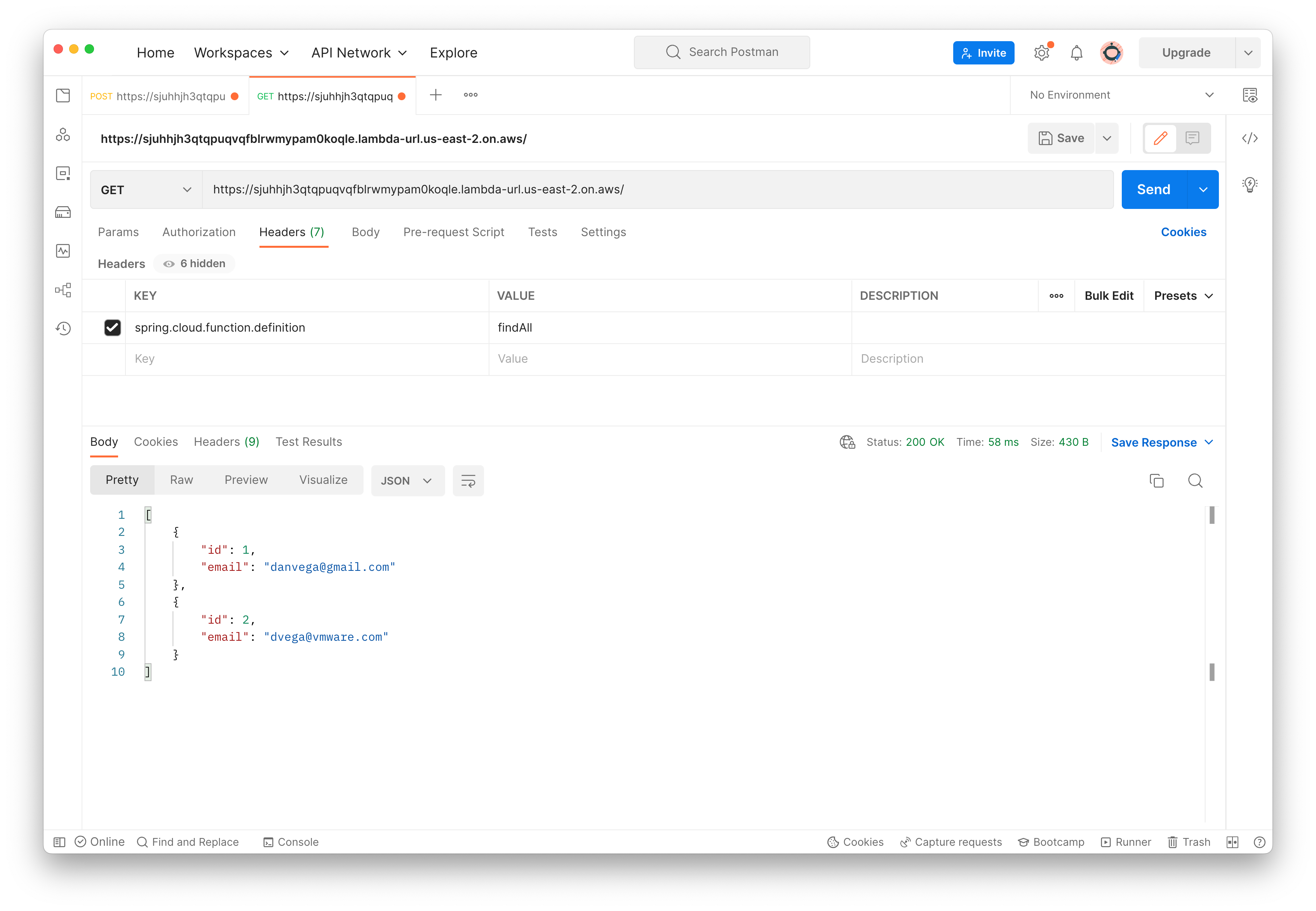Toggle the two-pane view icon in status bar
The height and width of the screenshot is (911, 1316).
point(1232,842)
